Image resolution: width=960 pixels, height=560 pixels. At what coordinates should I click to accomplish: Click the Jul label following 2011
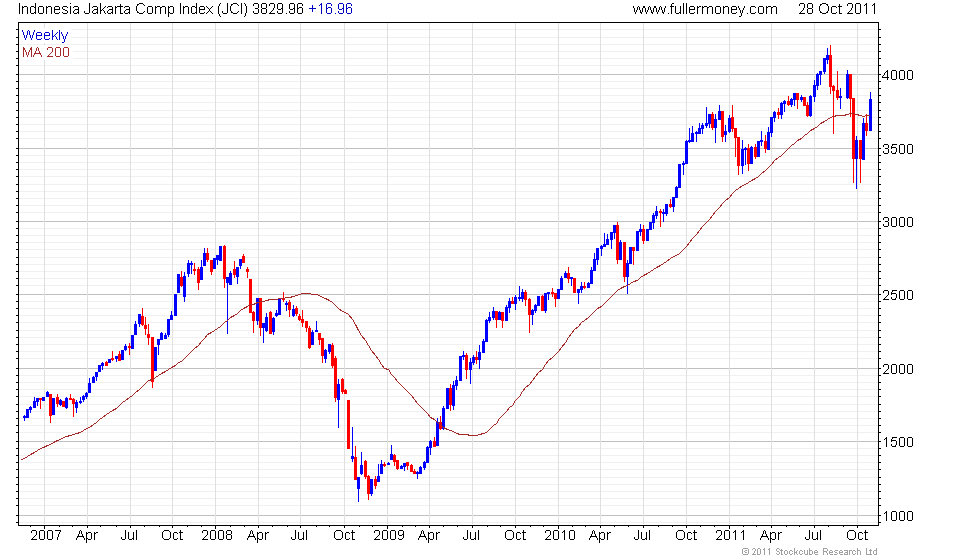(813, 536)
